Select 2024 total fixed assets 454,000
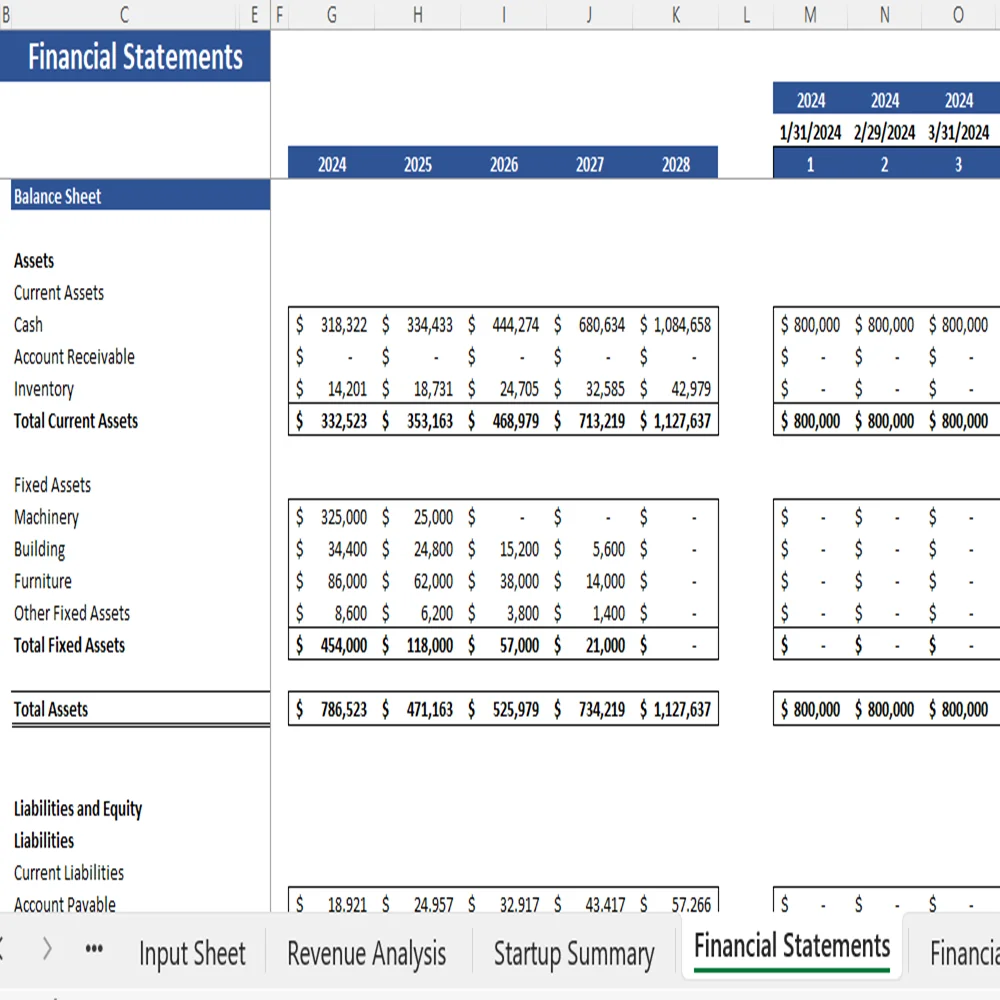 point(332,645)
